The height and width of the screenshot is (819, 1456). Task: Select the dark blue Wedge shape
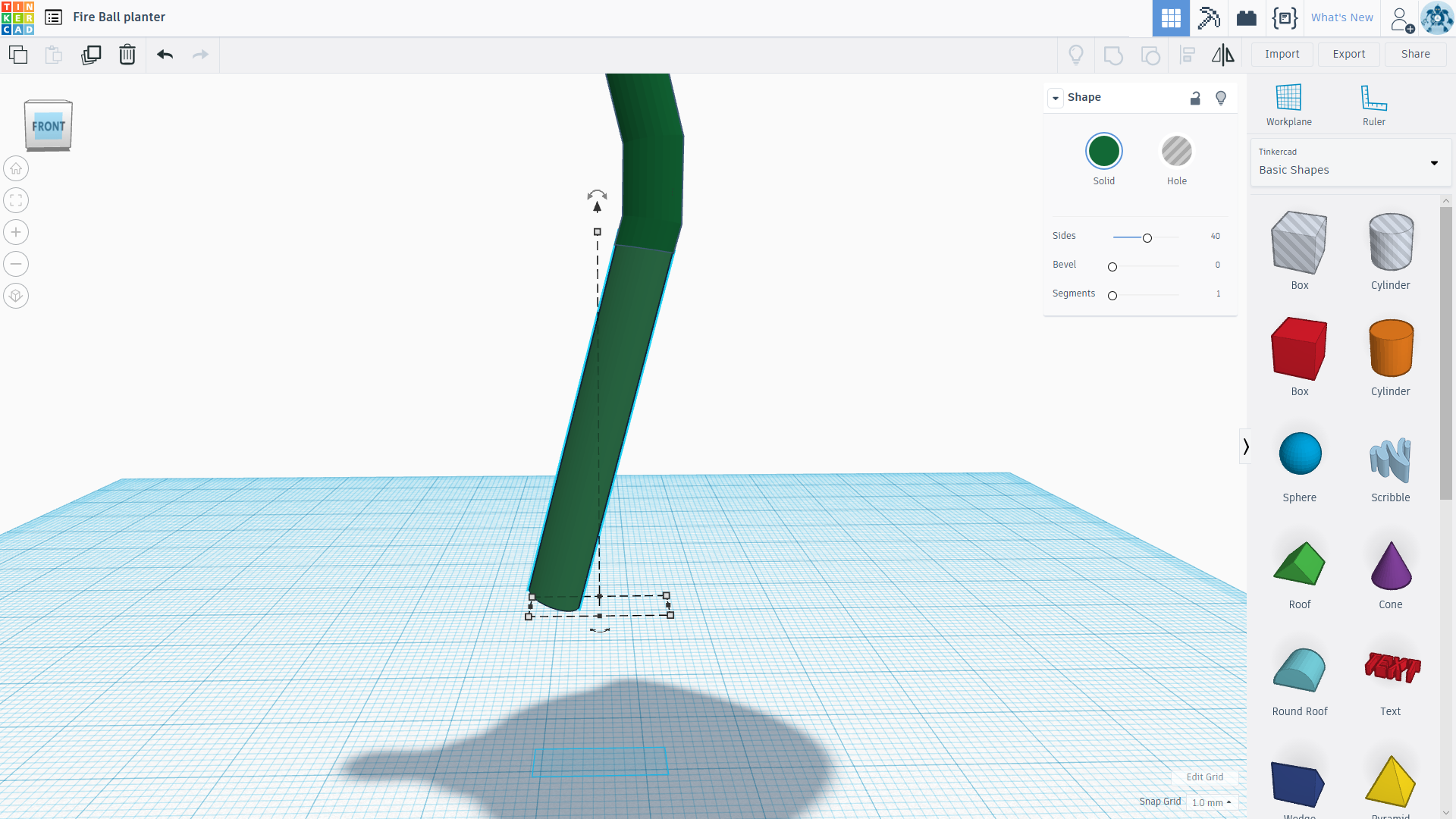[x=1299, y=784]
